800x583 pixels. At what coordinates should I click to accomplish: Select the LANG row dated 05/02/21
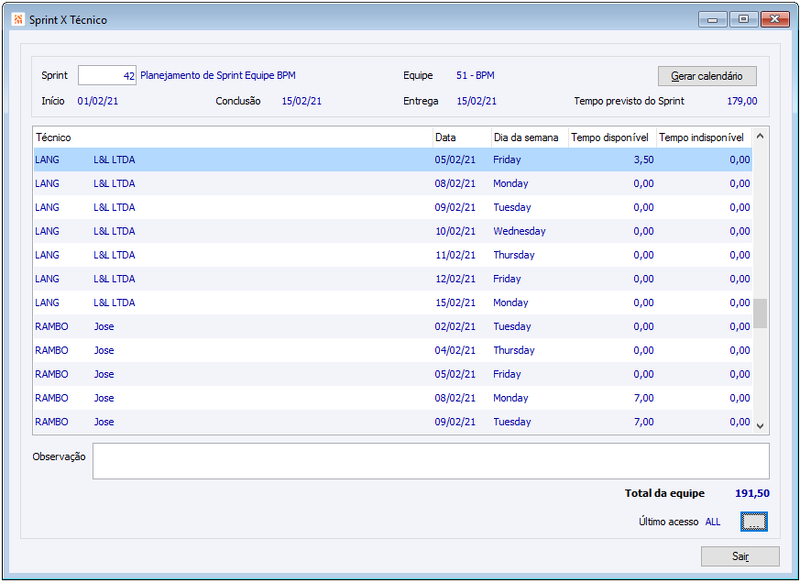[x=392, y=160]
